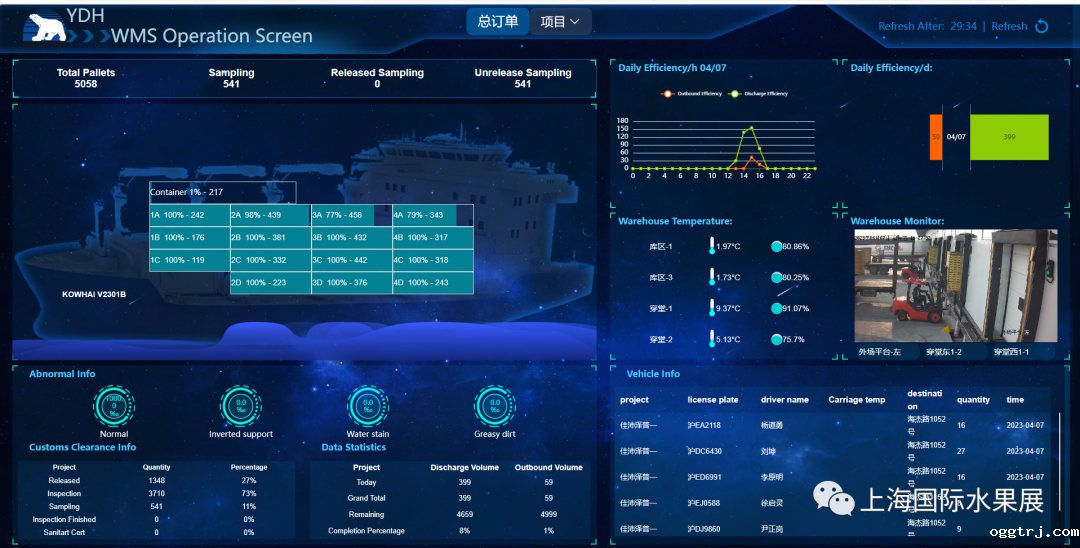Switch camera to 穿堂东1-2
This screenshot has width=1080, height=548.
[x=944, y=352]
